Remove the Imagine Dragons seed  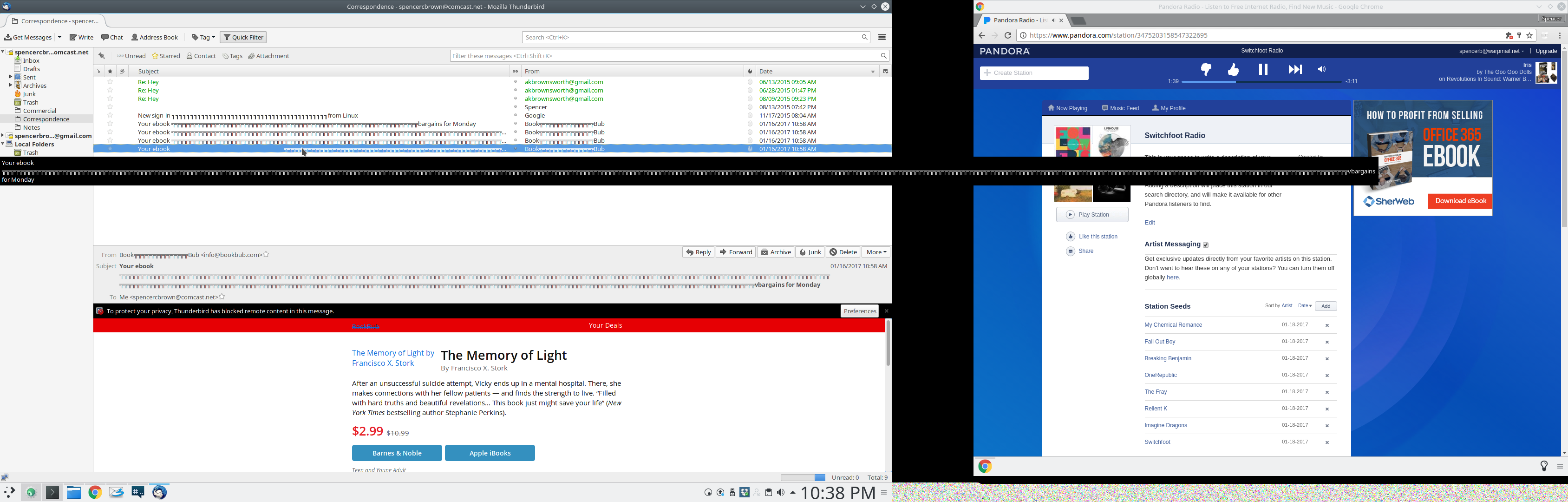[x=1327, y=426]
